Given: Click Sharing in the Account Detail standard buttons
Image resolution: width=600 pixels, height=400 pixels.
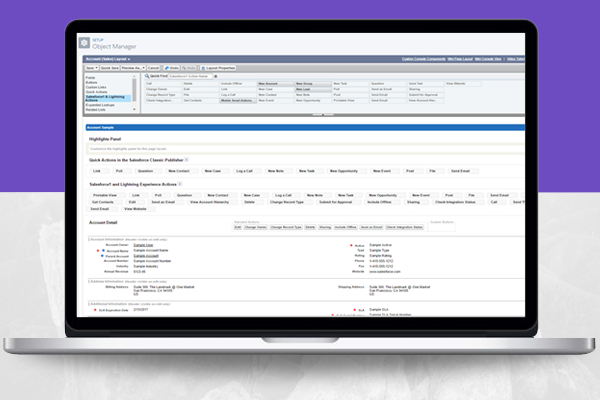Looking at the screenshot, I should 325,227.
